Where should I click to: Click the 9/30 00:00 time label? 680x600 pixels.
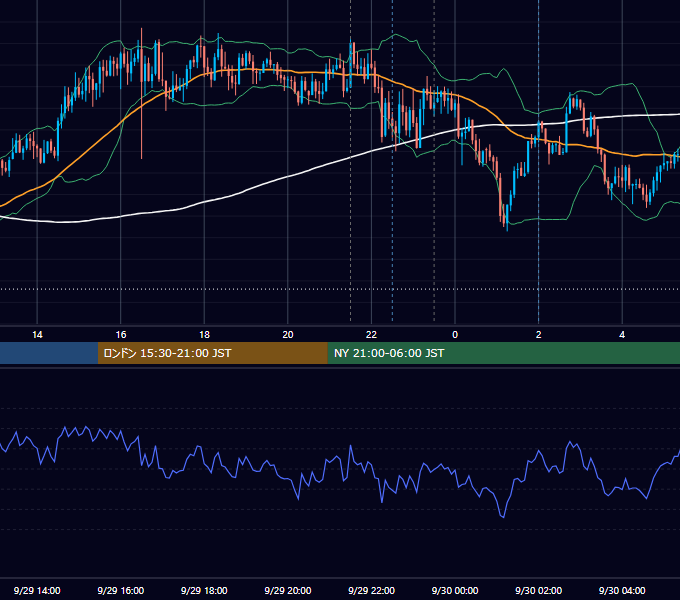(x=455, y=590)
